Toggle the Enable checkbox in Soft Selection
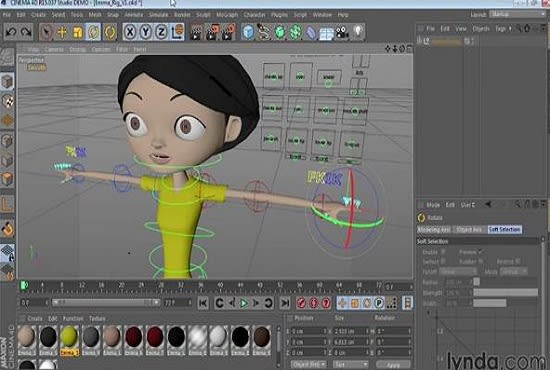The height and width of the screenshot is (370, 550). tap(443, 252)
